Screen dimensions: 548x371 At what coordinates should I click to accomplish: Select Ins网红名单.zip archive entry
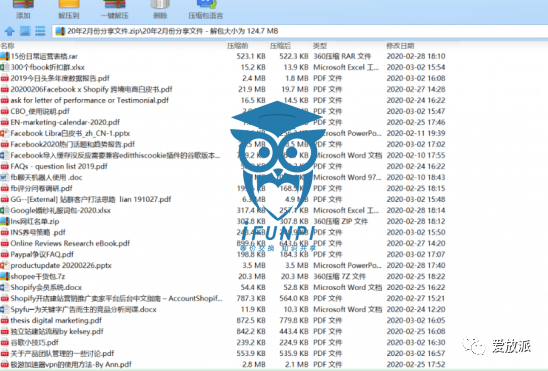[223, 221]
